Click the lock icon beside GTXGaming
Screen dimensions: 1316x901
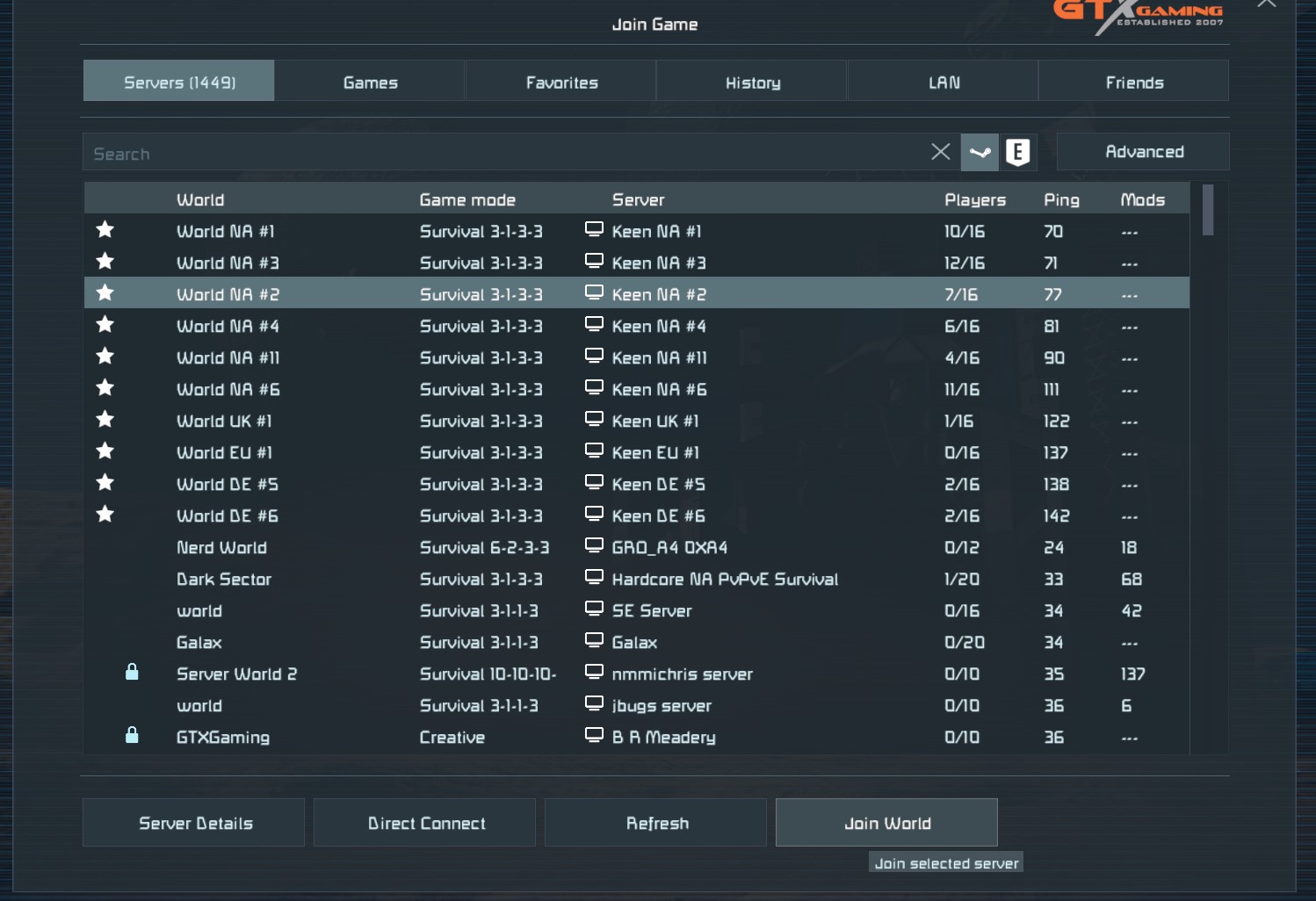point(132,736)
